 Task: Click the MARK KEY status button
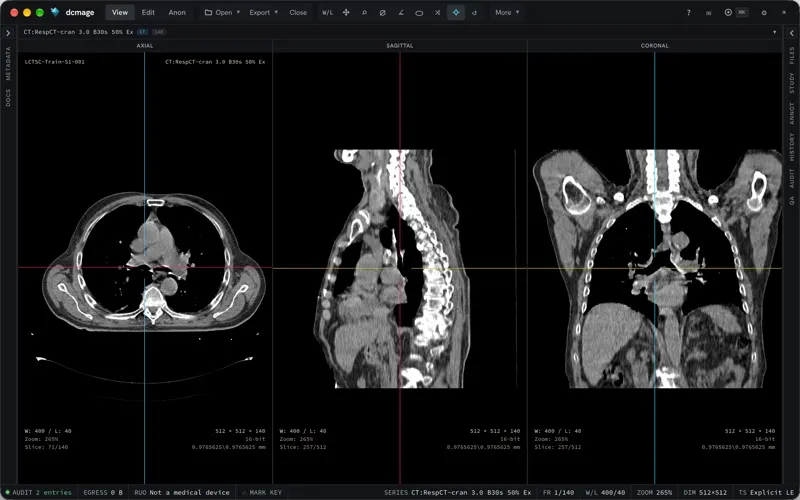coord(261,492)
